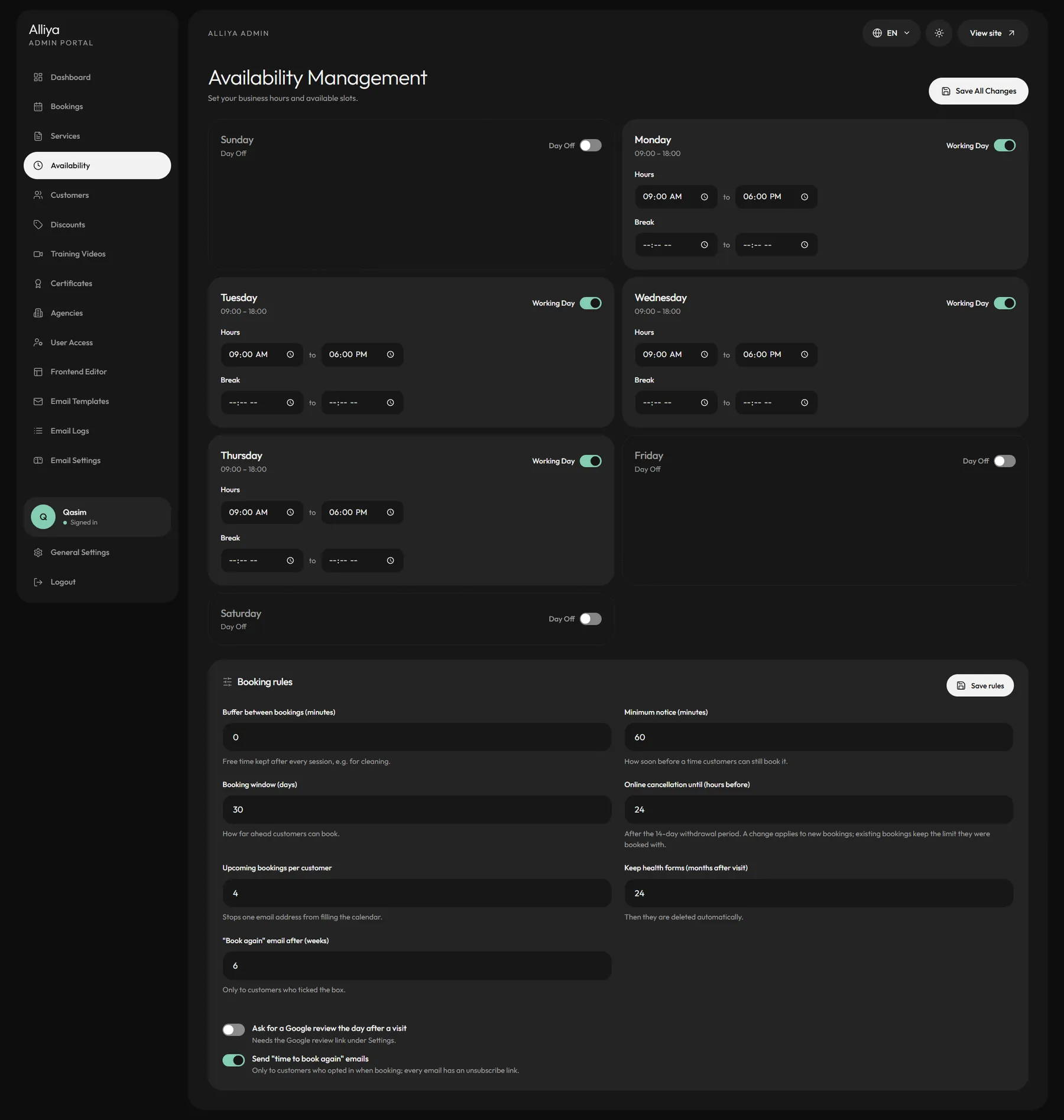Click Online cancellation hours field
Screen dimensions: 1064x1120
(819, 810)
